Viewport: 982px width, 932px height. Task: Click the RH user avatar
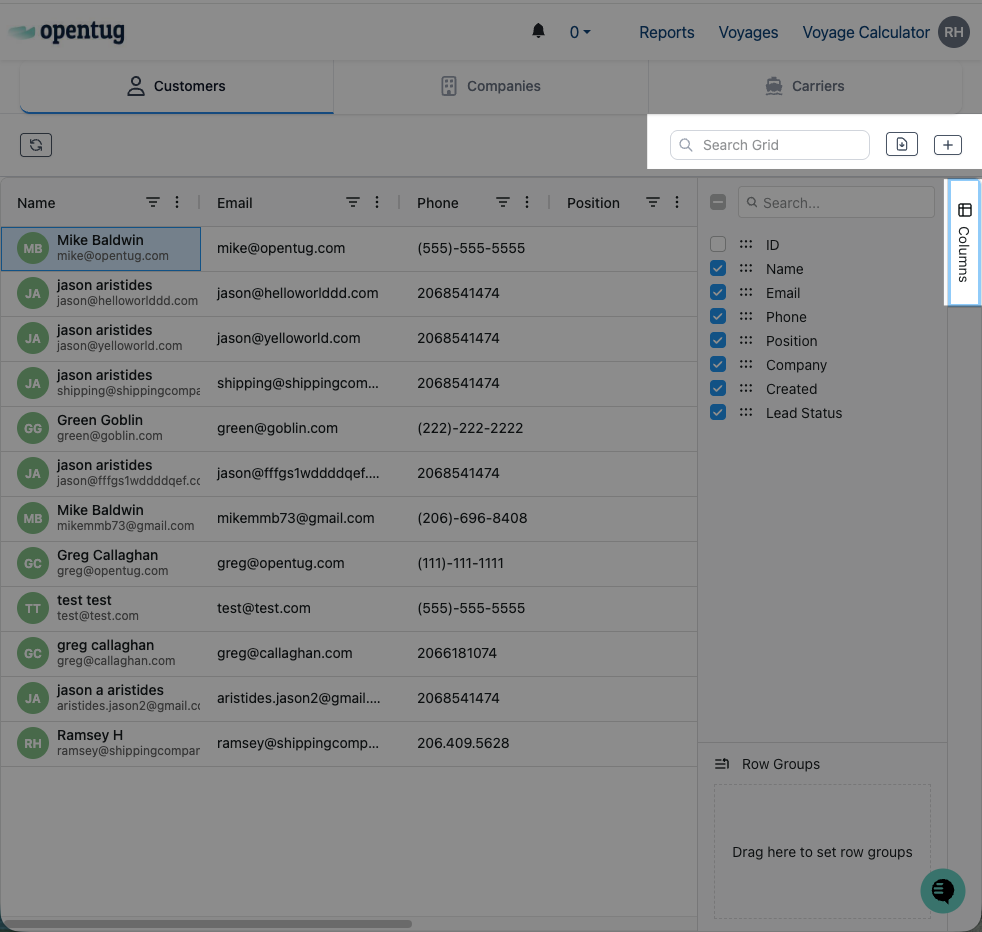(x=954, y=32)
